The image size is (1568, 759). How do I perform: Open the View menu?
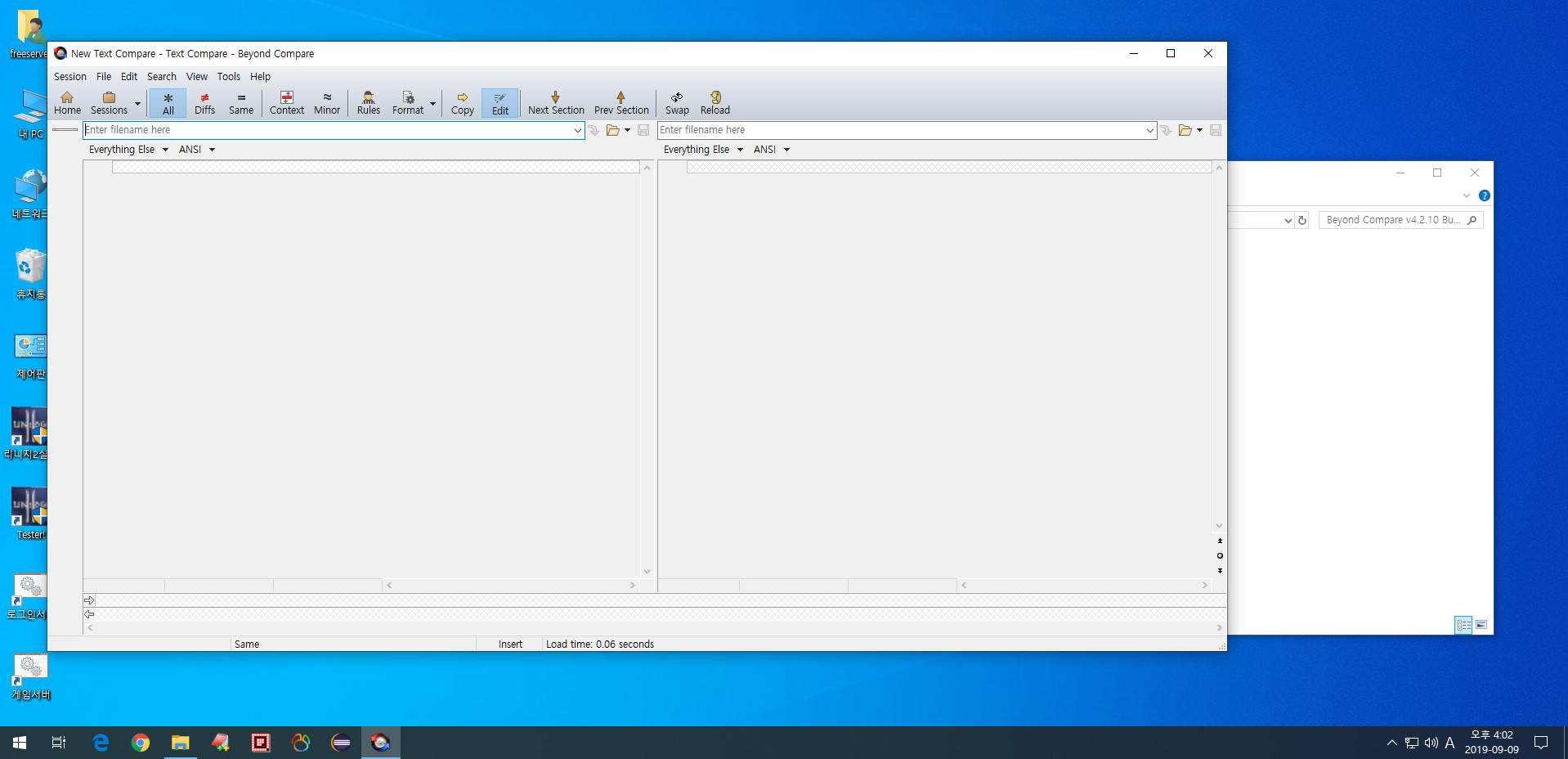(x=197, y=76)
